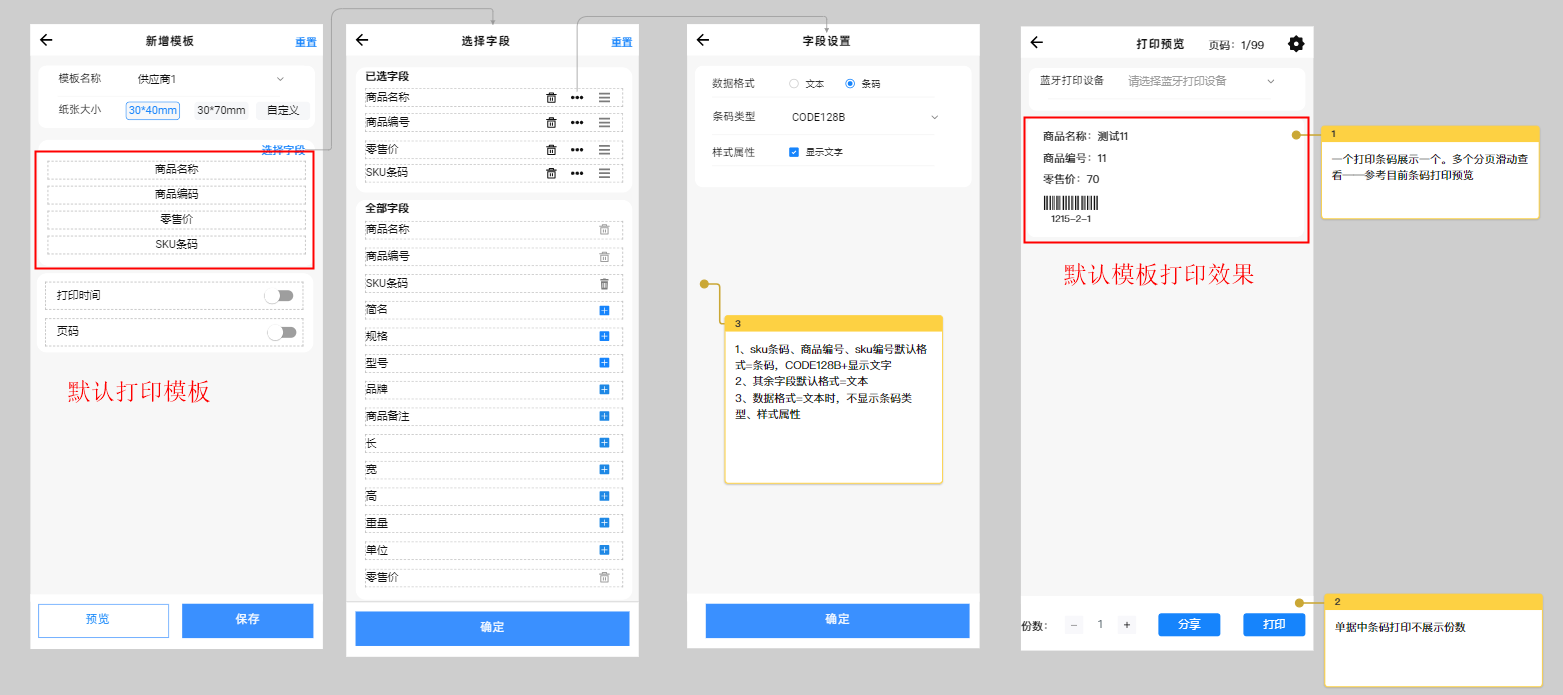Choose 30*70mm paper size

[x=221, y=110]
